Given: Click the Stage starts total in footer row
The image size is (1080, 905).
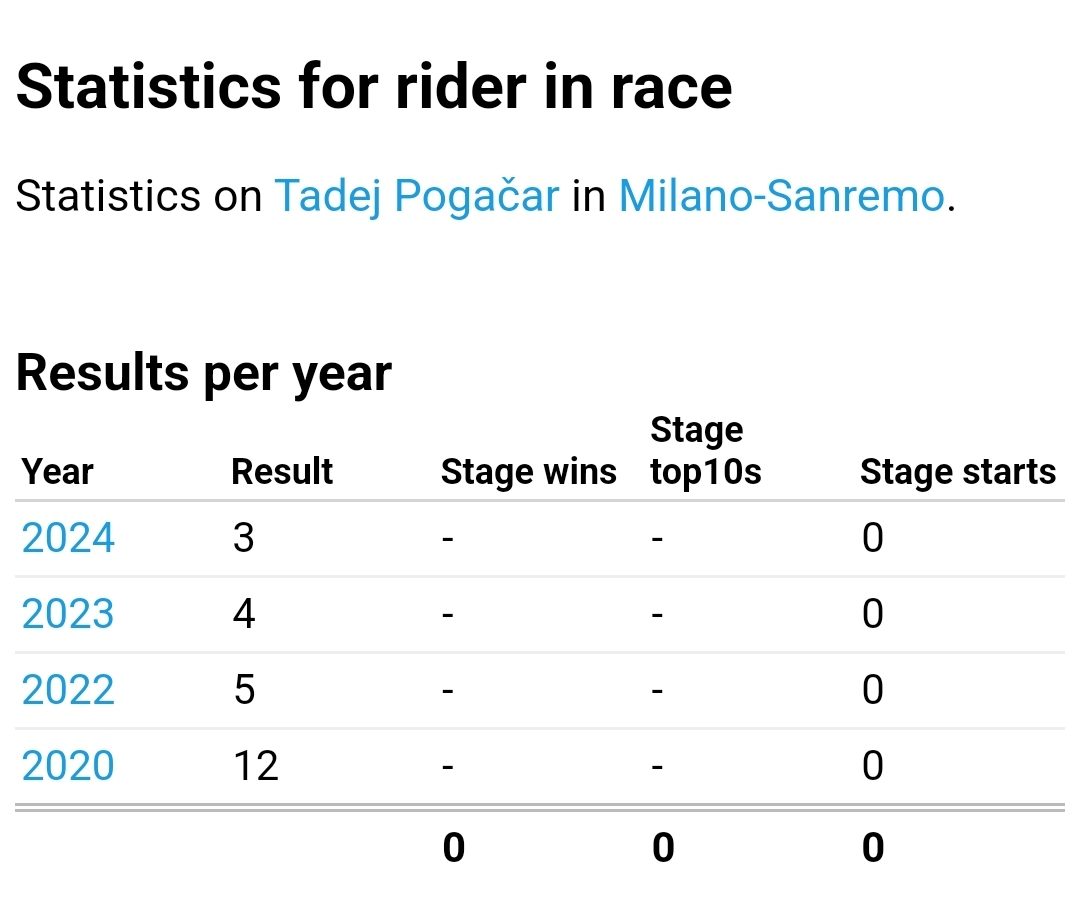Looking at the screenshot, I should pyautogui.click(x=873, y=848).
